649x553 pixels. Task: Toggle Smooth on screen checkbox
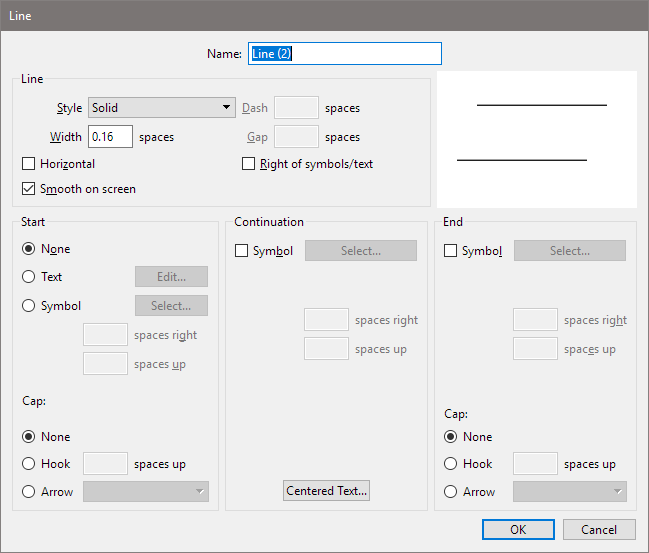(28, 189)
